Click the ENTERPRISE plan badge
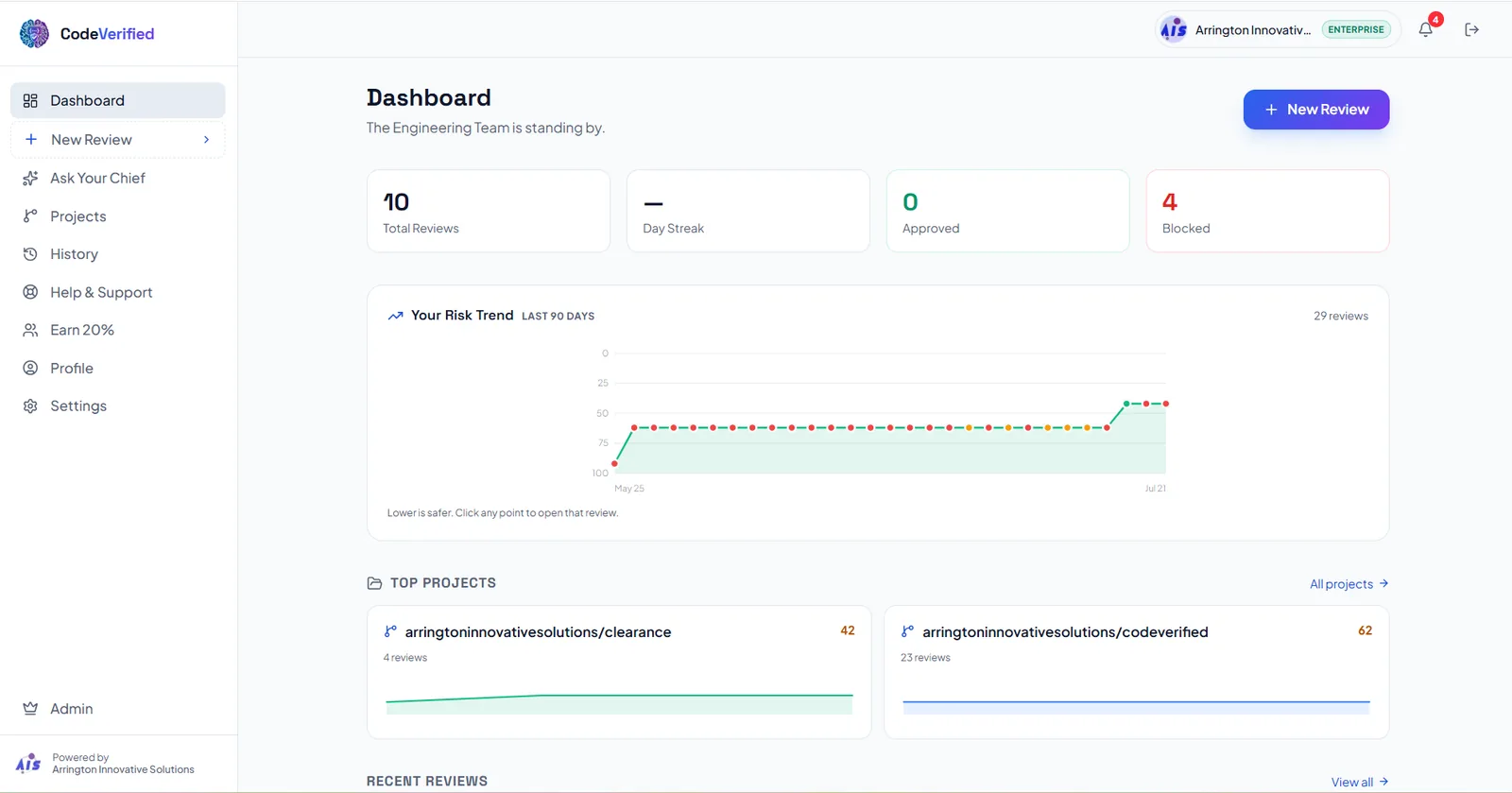The width and height of the screenshot is (1512, 793). point(1355,29)
